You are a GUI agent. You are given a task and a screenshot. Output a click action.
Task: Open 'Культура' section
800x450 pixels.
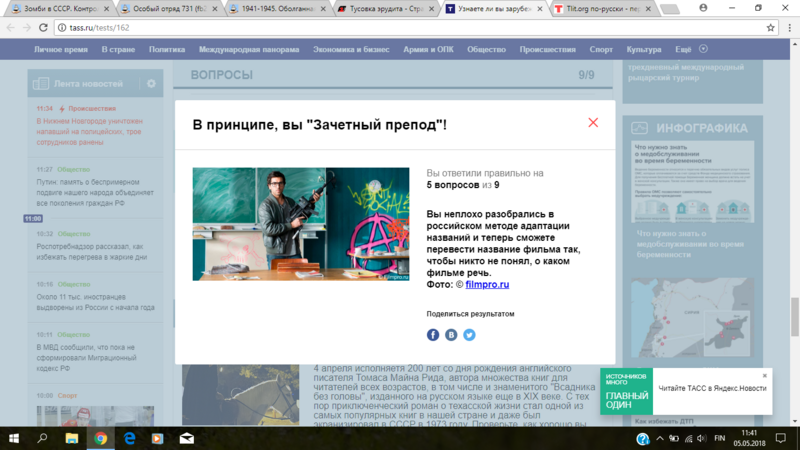pyautogui.click(x=644, y=49)
